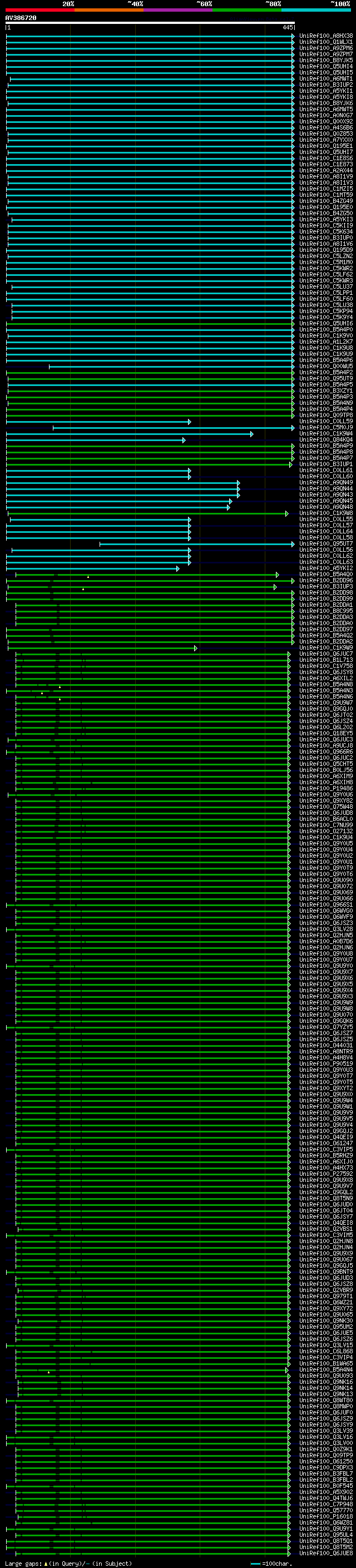Screen dimensions: 356x1568
Task: Click the red 20% identity legend segment
Action: [40, 10]
